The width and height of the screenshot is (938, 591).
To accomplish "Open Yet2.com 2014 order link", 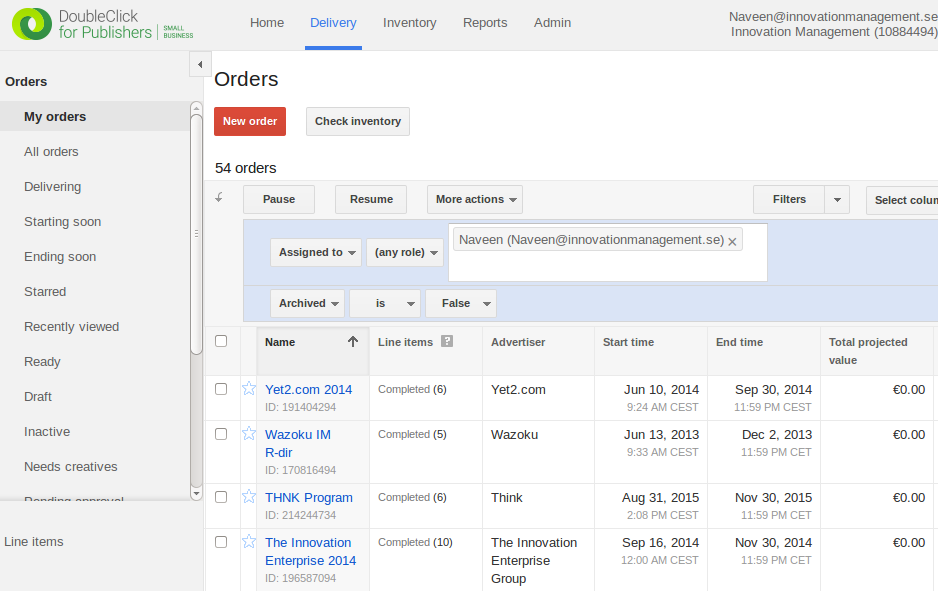I will [x=309, y=389].
